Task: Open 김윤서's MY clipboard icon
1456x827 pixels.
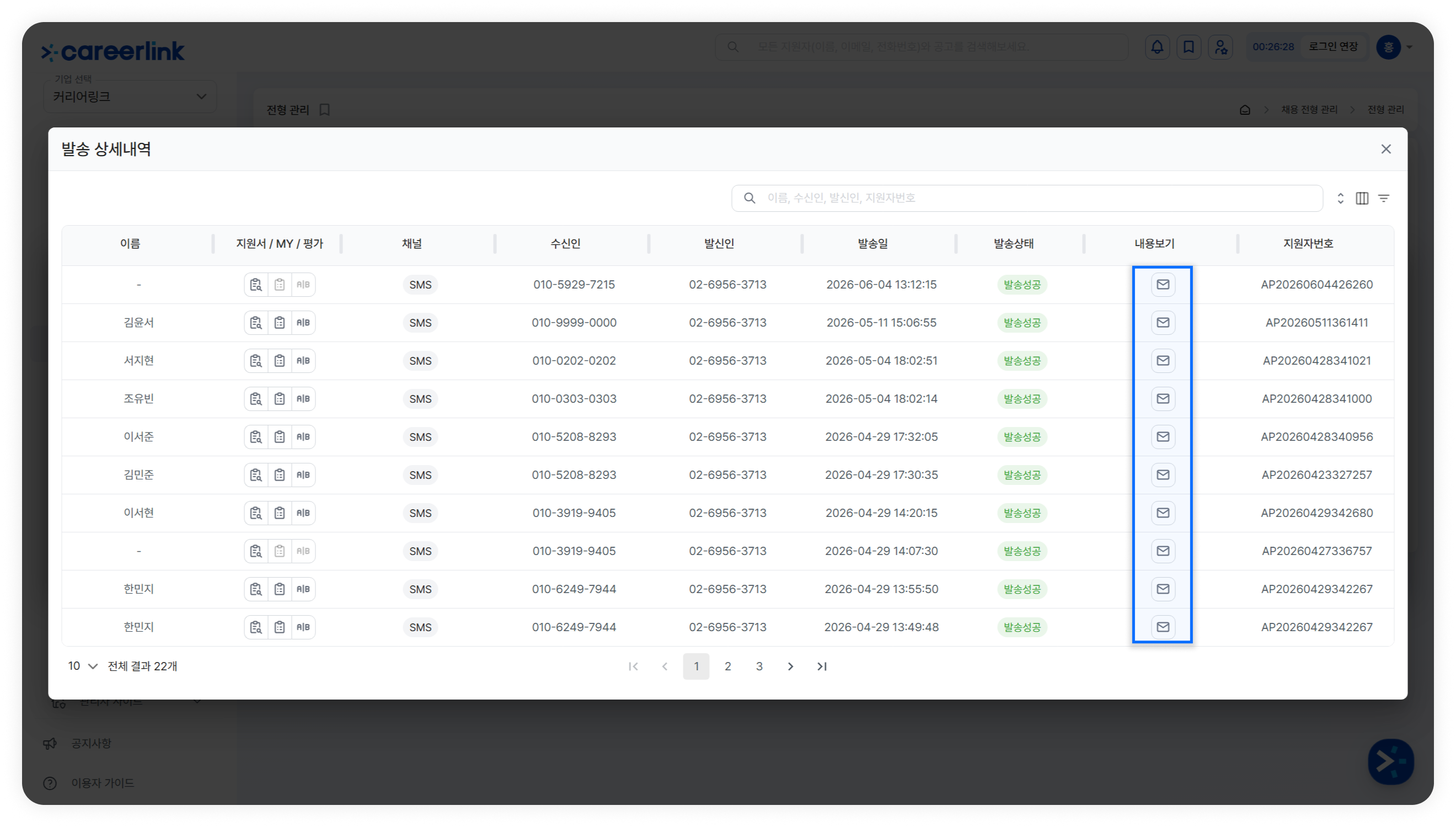Action: (279, 323)
